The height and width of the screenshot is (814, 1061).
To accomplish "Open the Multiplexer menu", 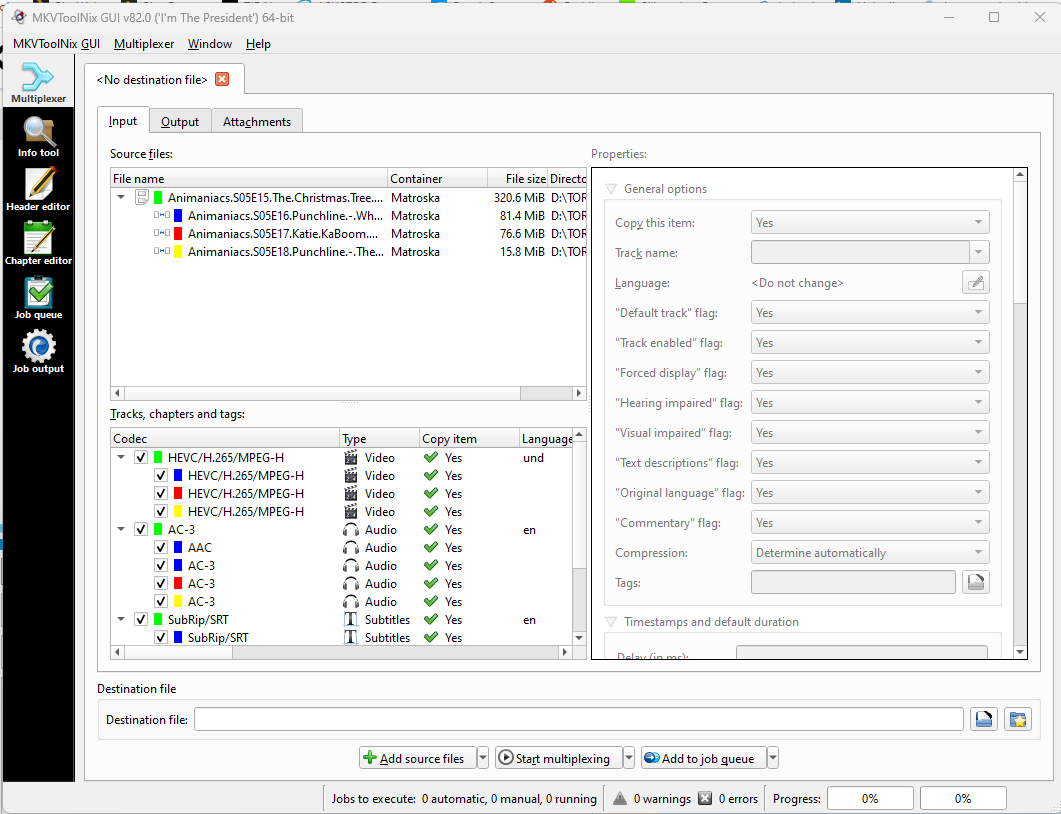I will pyautogui.click(x=144, y=44).
